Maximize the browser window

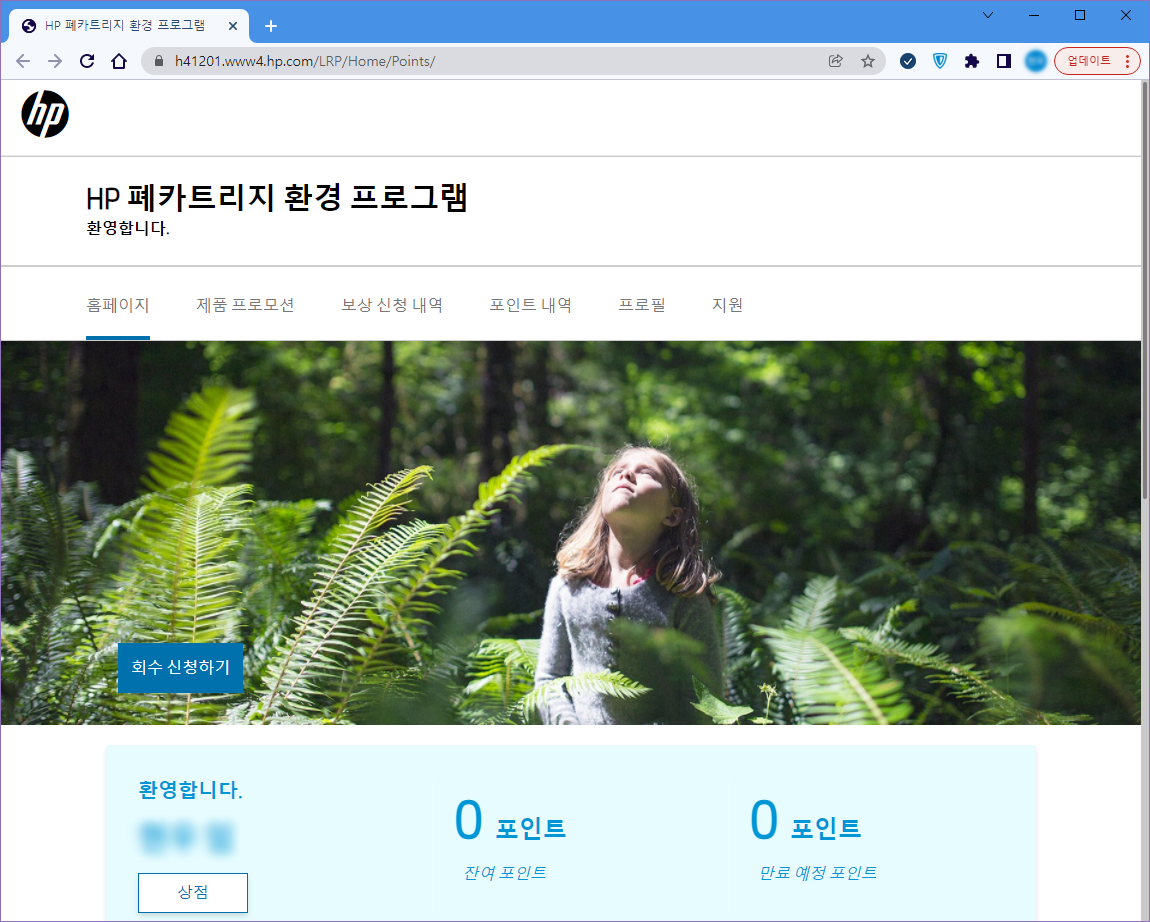click(x=1080, y=15)
